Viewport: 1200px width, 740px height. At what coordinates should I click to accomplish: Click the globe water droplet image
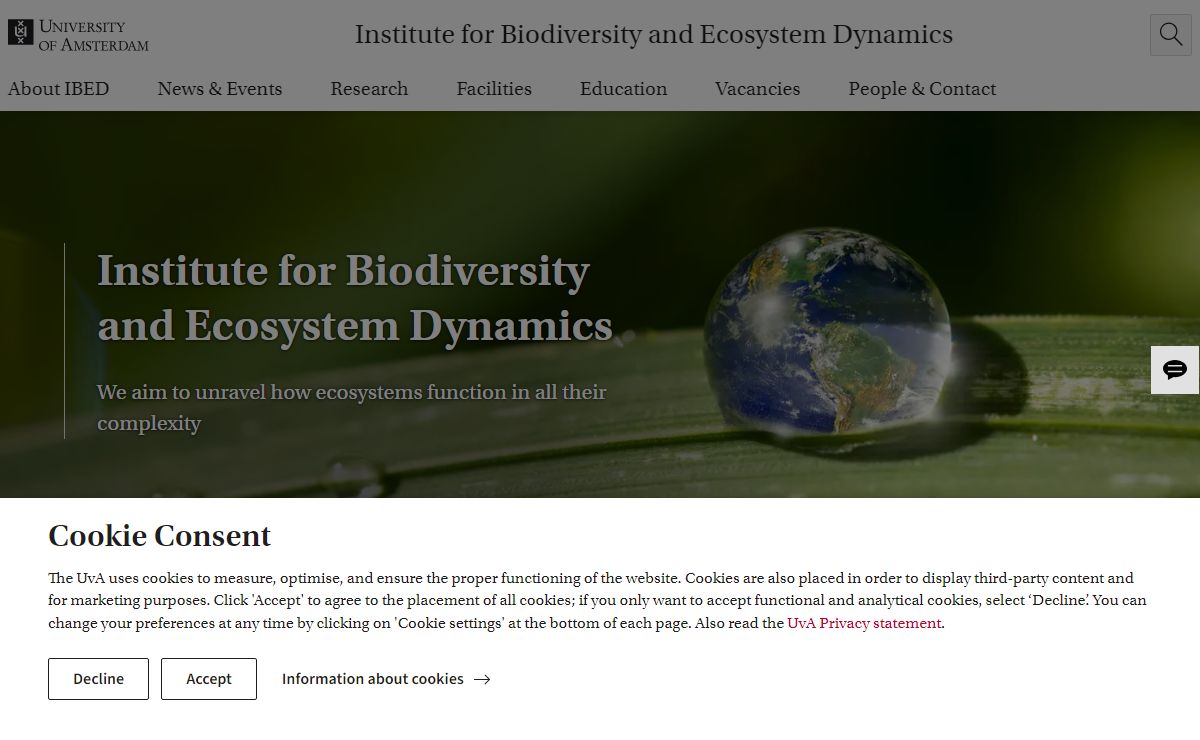tap(828, 330)
